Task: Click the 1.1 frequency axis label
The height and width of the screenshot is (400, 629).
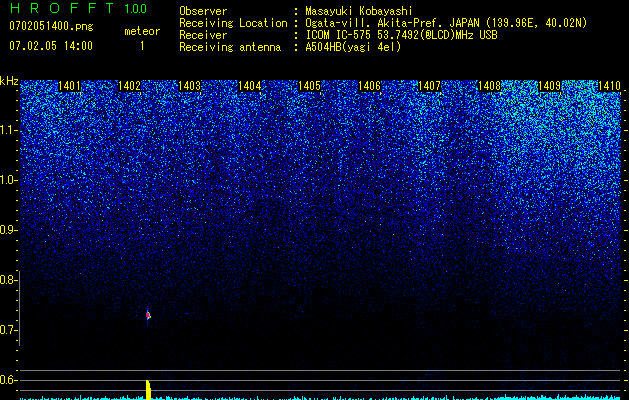Action: [9, 130]
